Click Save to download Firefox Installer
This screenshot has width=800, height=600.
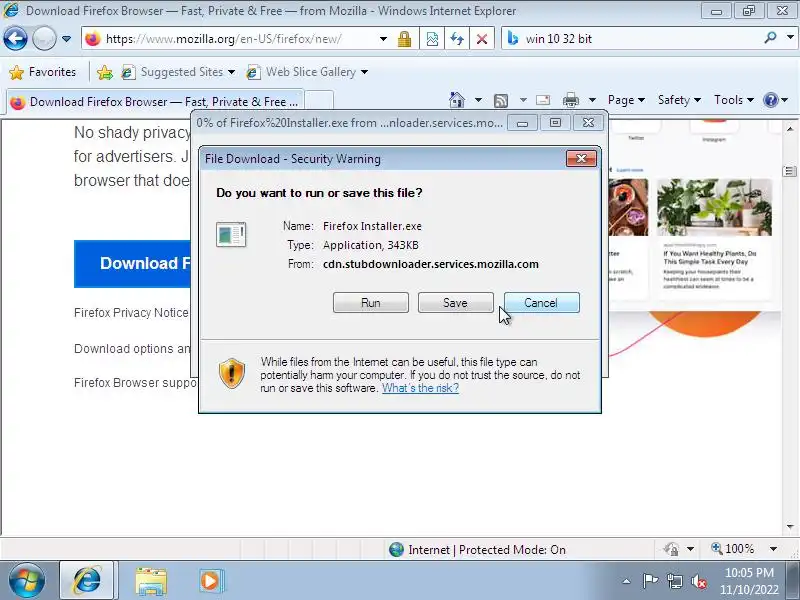point(456,303)
